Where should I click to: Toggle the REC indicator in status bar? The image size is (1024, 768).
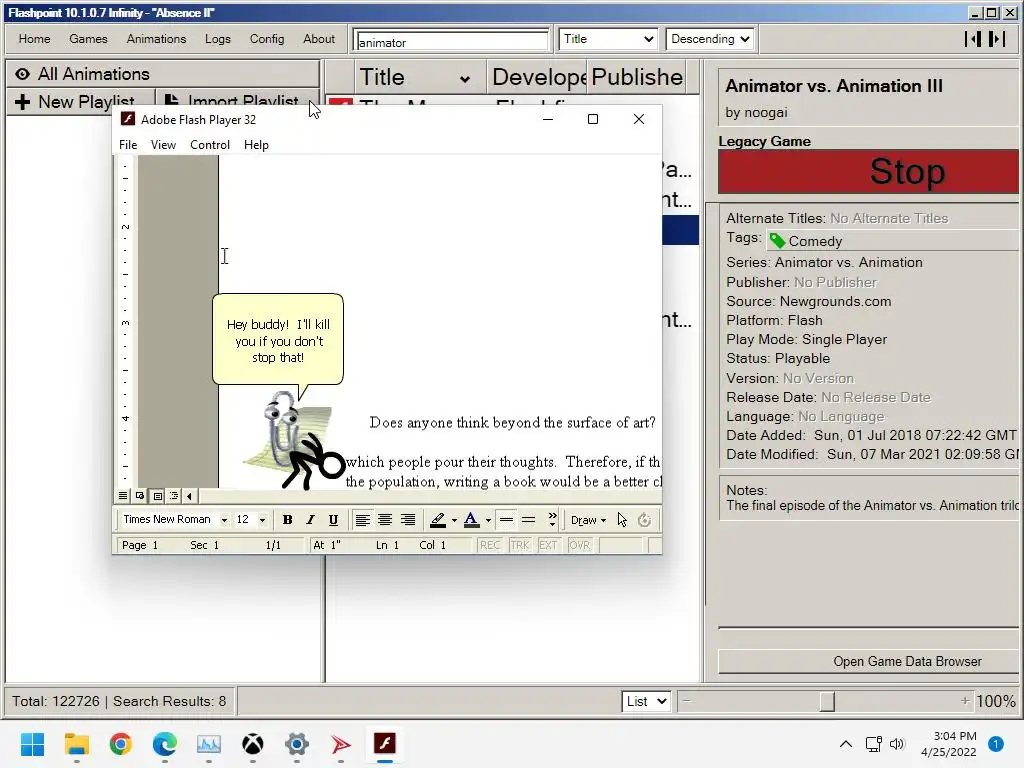(x=490, y=545)
